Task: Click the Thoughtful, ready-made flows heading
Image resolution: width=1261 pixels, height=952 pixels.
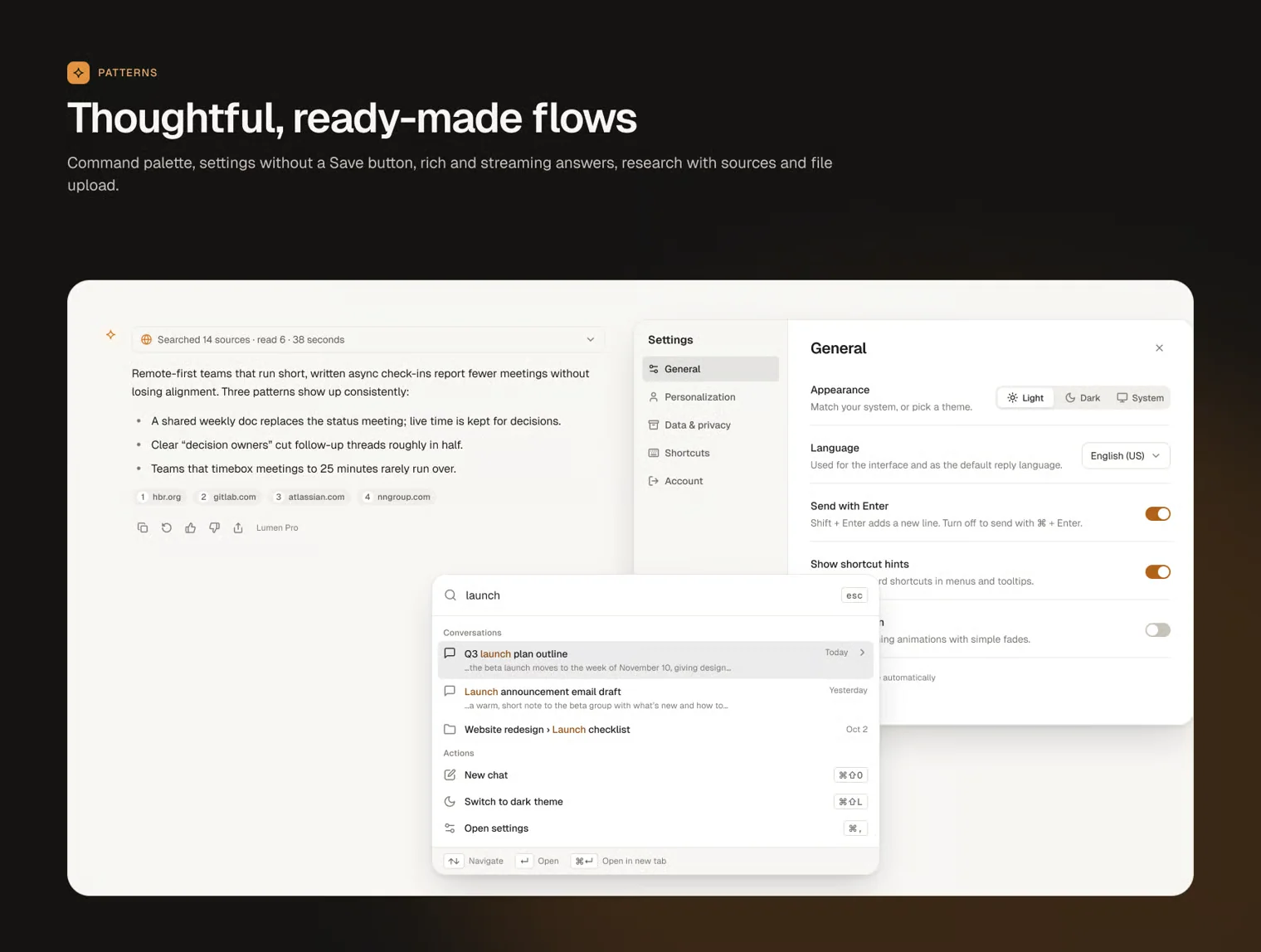Action: coord(352,118)
